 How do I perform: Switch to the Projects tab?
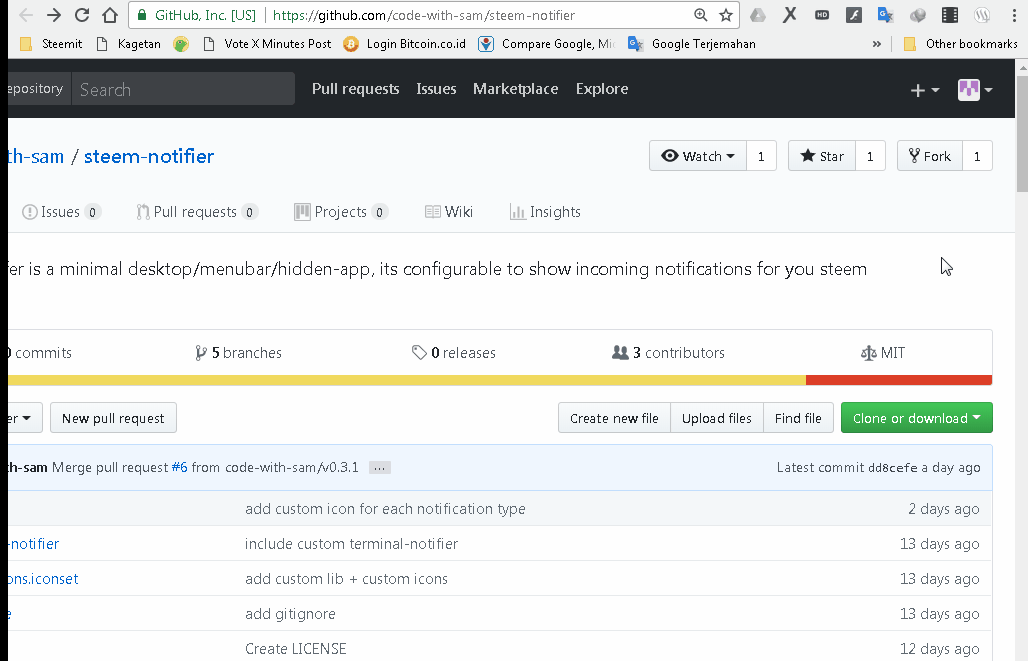click(341, 212)
